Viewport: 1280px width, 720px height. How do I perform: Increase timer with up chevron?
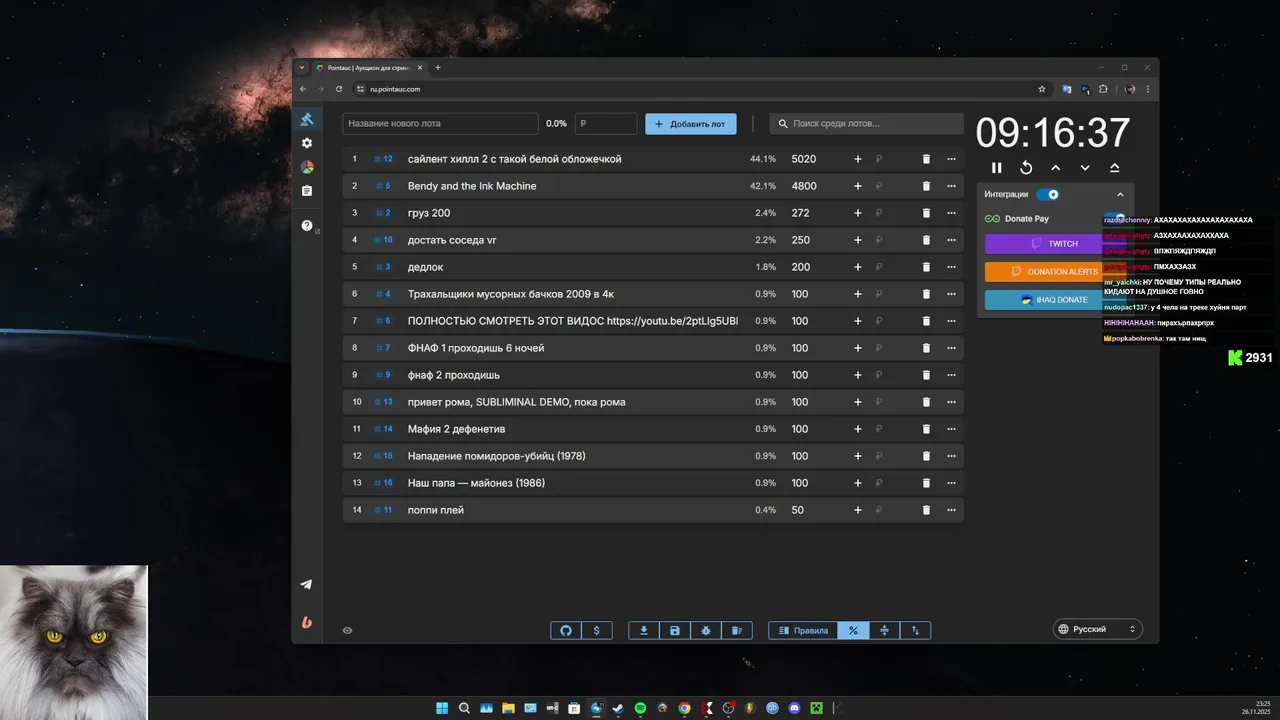(1055, 168)
